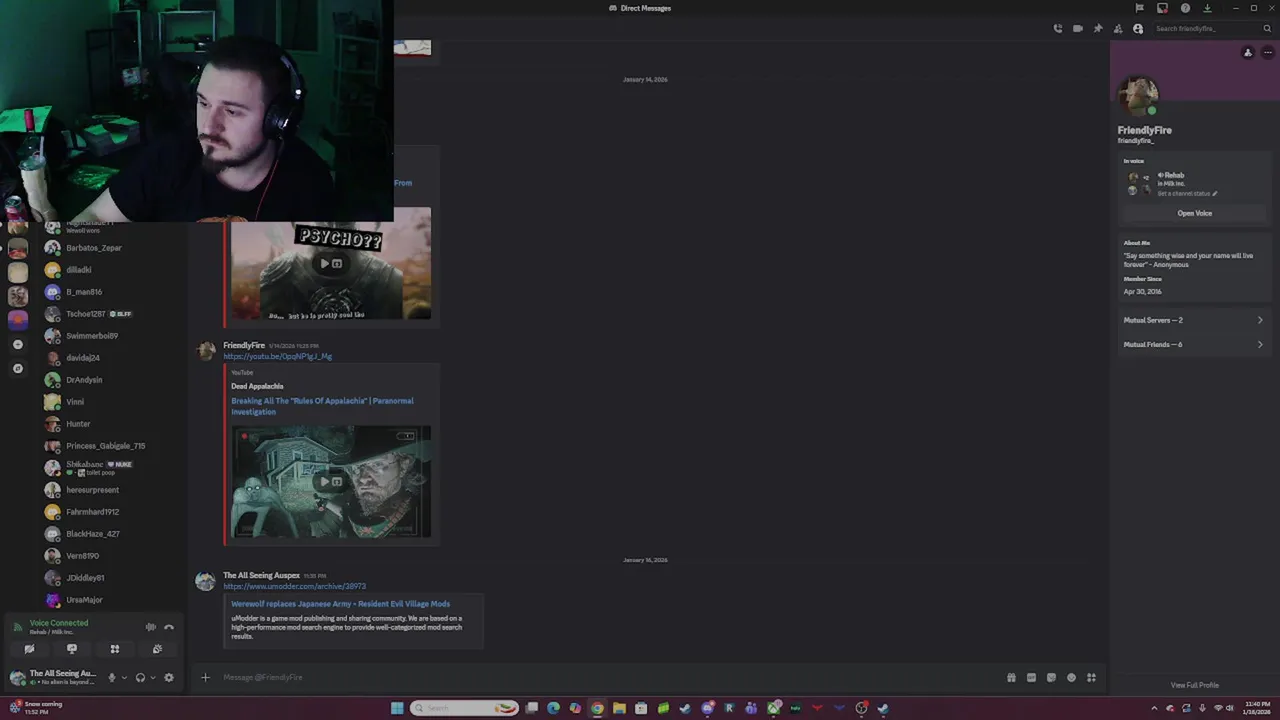Click the flag icon in title bar

click(x=1139, y=8)
